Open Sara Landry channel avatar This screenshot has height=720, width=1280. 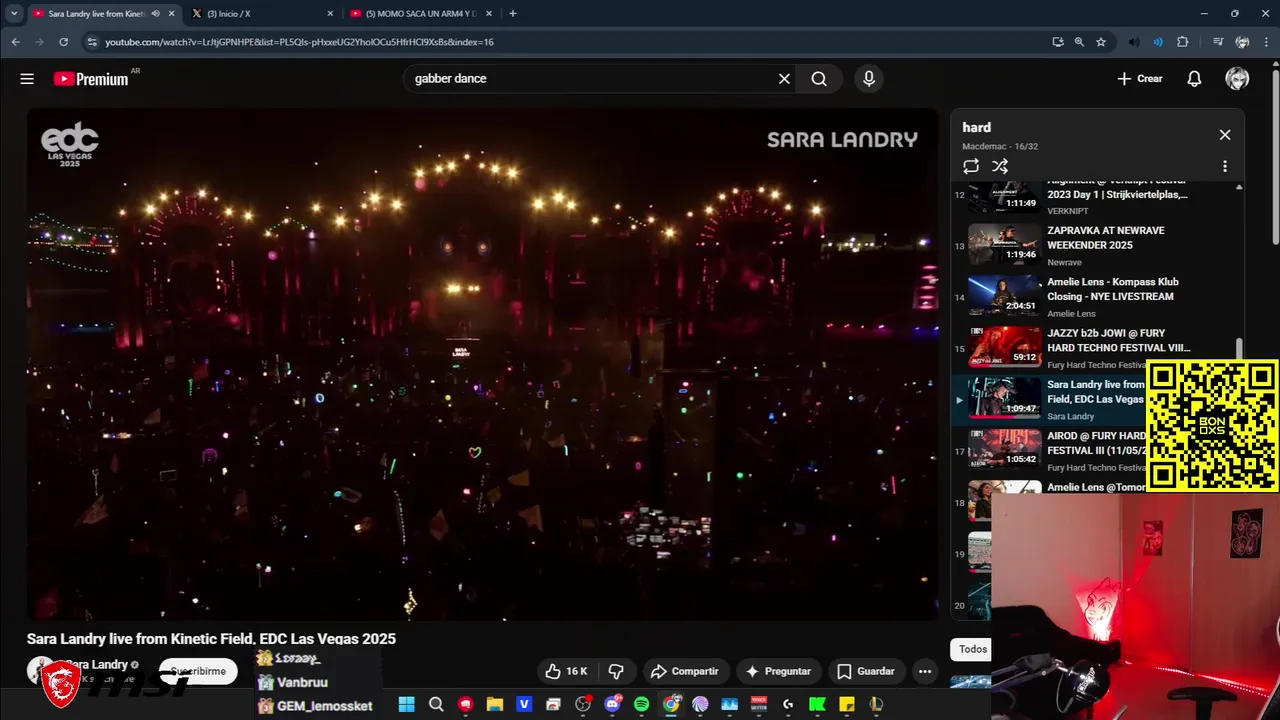coord(40,669)
